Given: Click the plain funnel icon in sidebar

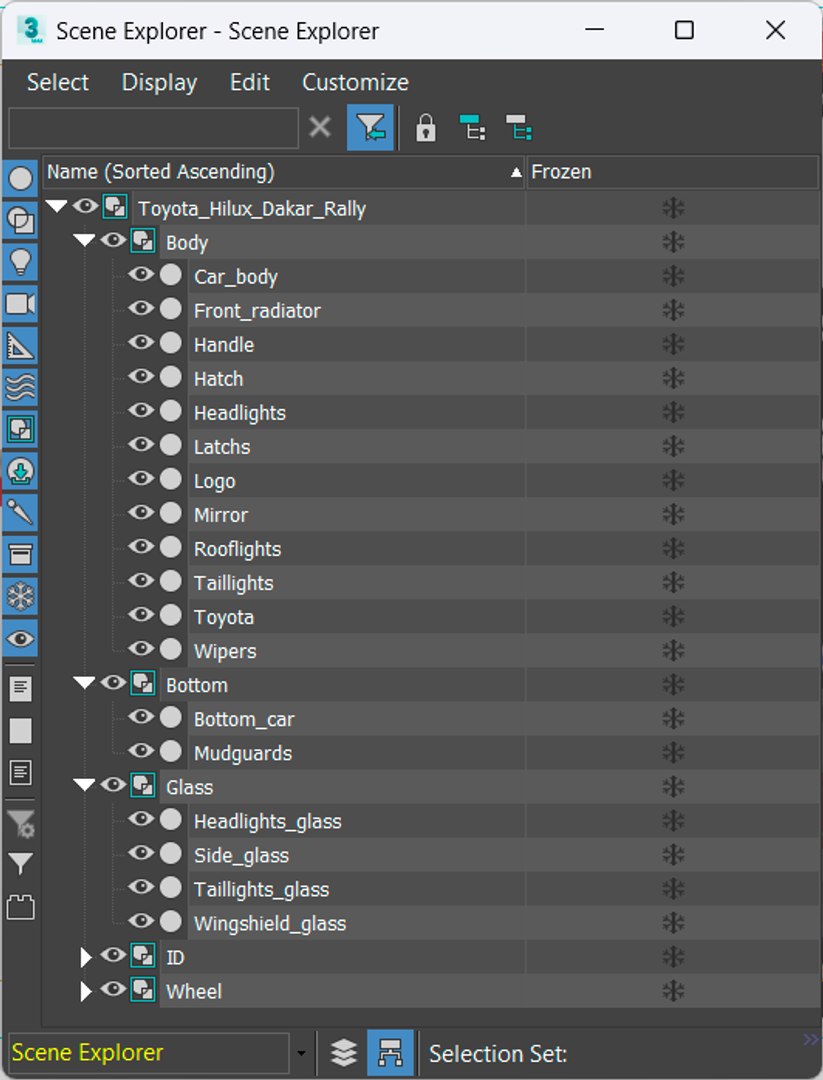Looking at the screenshot, I should [x=21, y=864].
